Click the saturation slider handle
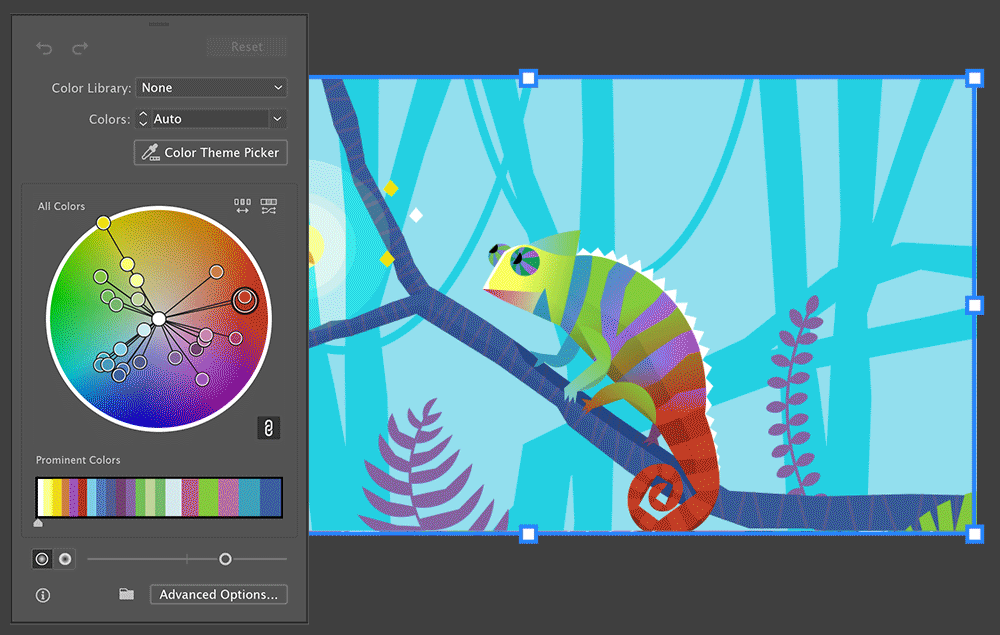The image size is (1000, 635). pyautogui.click(x=226, y=559)
